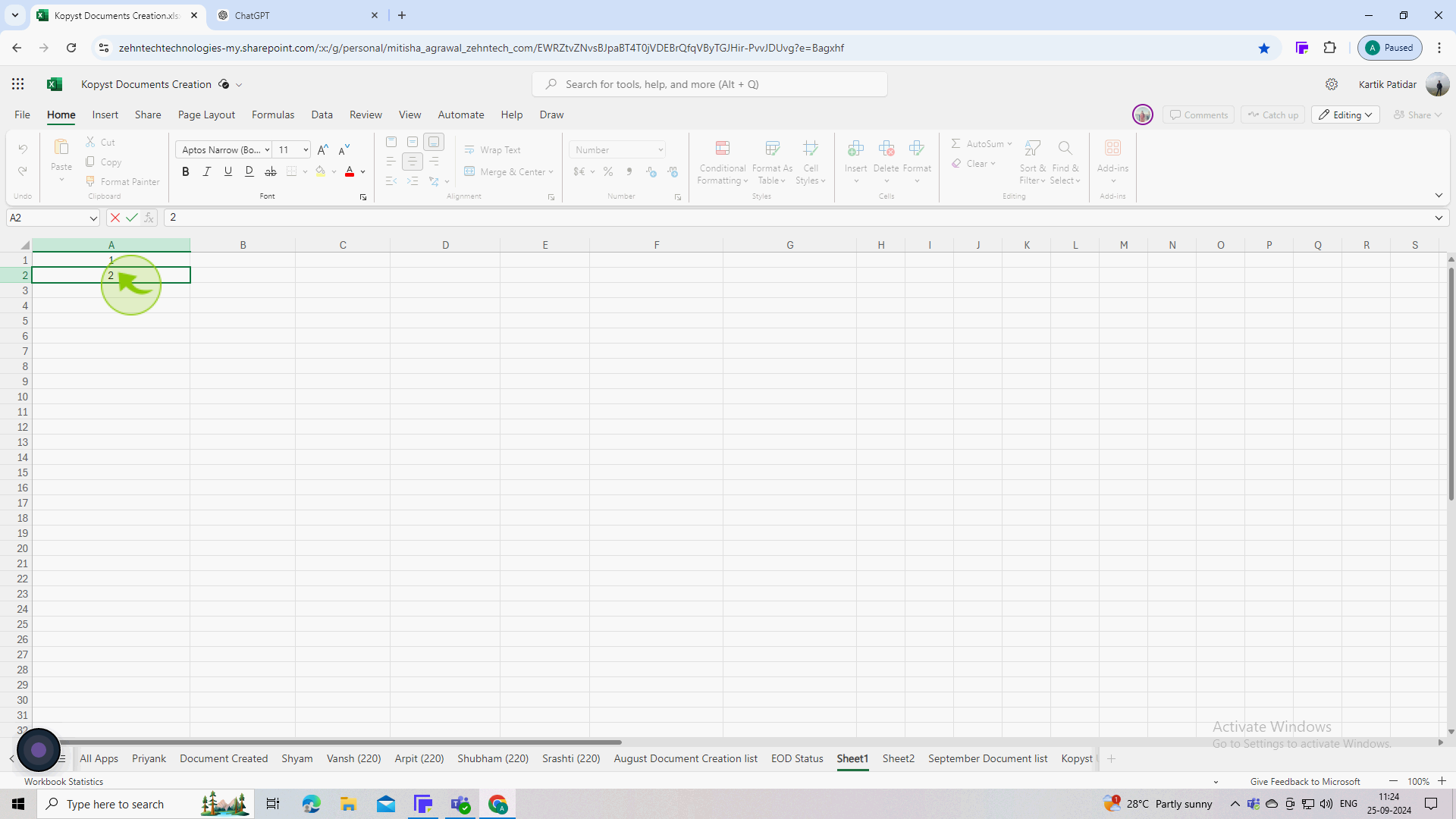Toggle Align Right
The image size is (1456, 819).
point(434,162)
